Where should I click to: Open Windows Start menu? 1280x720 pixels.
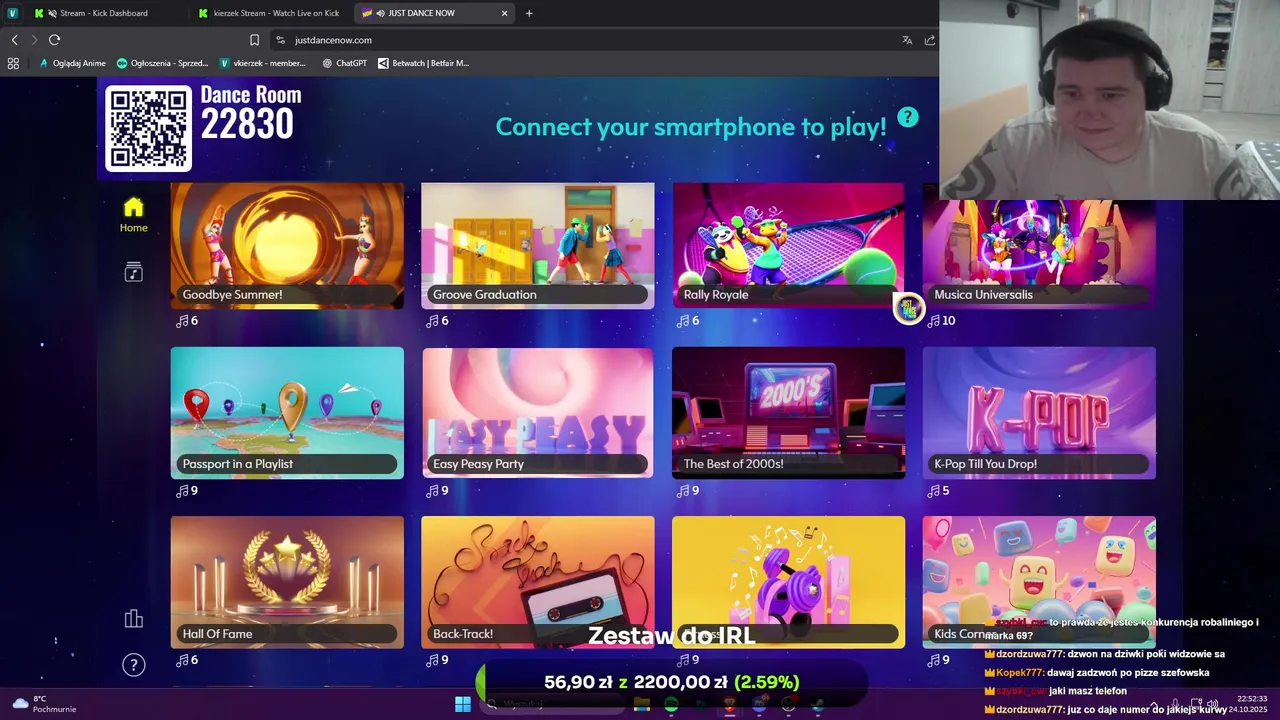(462, 704)
